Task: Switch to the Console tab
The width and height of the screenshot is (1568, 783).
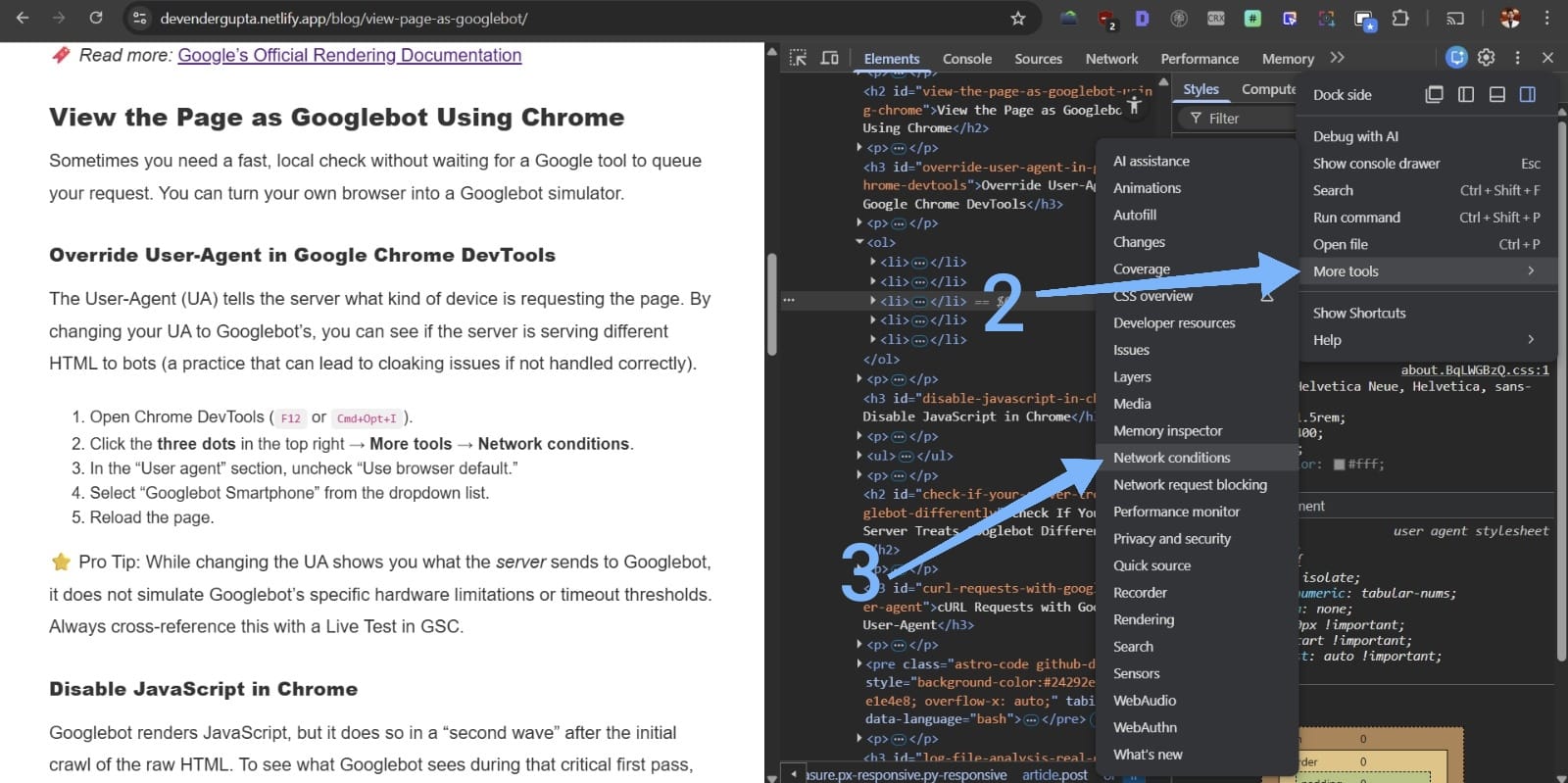Action: pos(967,59)
